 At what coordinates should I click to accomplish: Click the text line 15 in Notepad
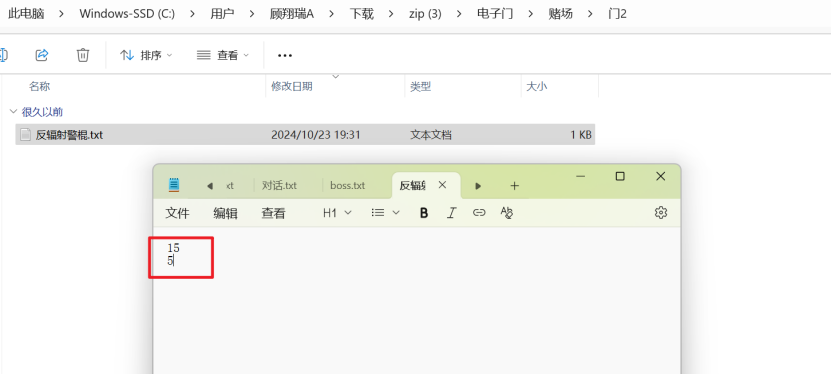click(x=173, y=247)
